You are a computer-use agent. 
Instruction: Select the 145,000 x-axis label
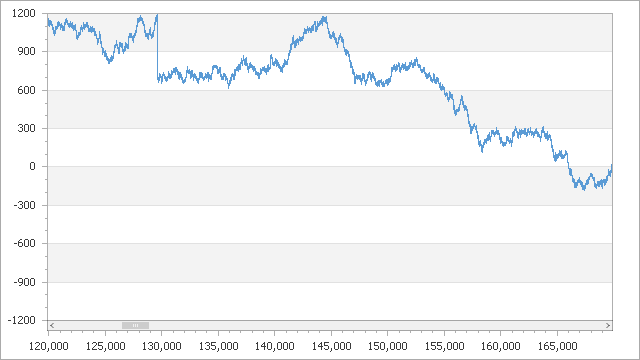[331, 347]
